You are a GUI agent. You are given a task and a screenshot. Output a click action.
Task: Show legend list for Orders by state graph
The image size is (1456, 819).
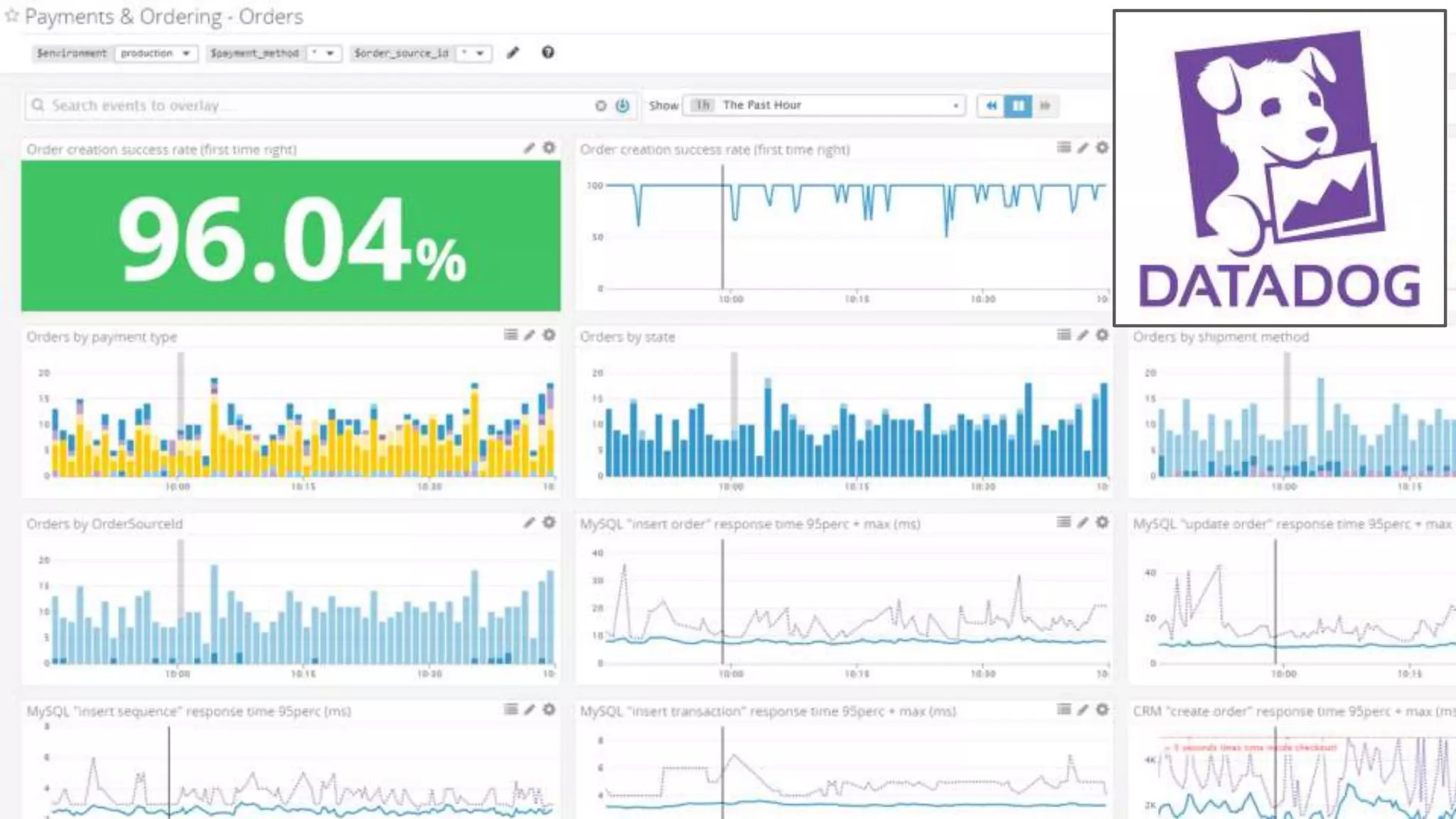1064,335
